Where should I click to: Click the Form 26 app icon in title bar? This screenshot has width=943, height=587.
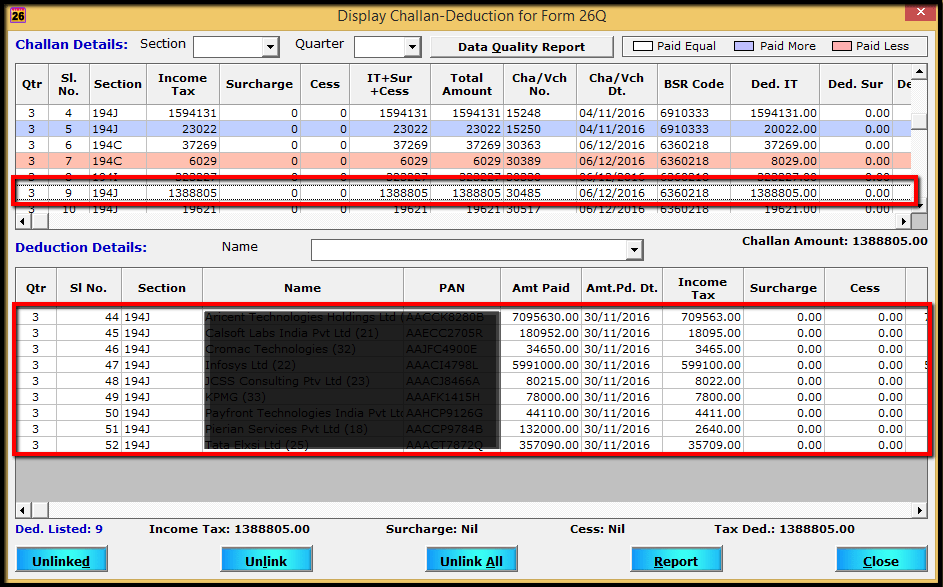point(18,15)
